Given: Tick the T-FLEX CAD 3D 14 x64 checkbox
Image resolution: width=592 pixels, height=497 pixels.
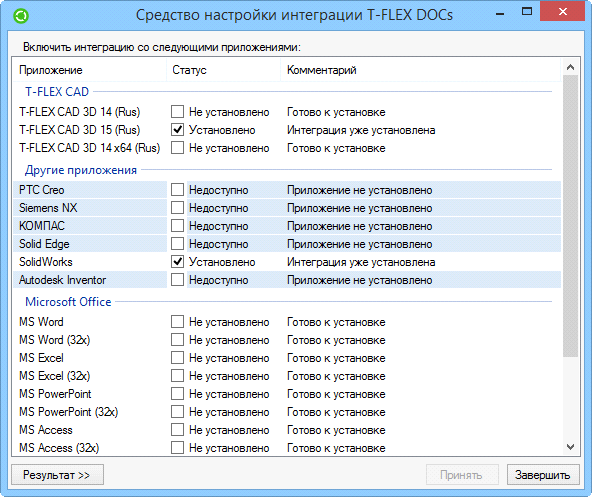Looking at the screenshot, I should point(177,148).
